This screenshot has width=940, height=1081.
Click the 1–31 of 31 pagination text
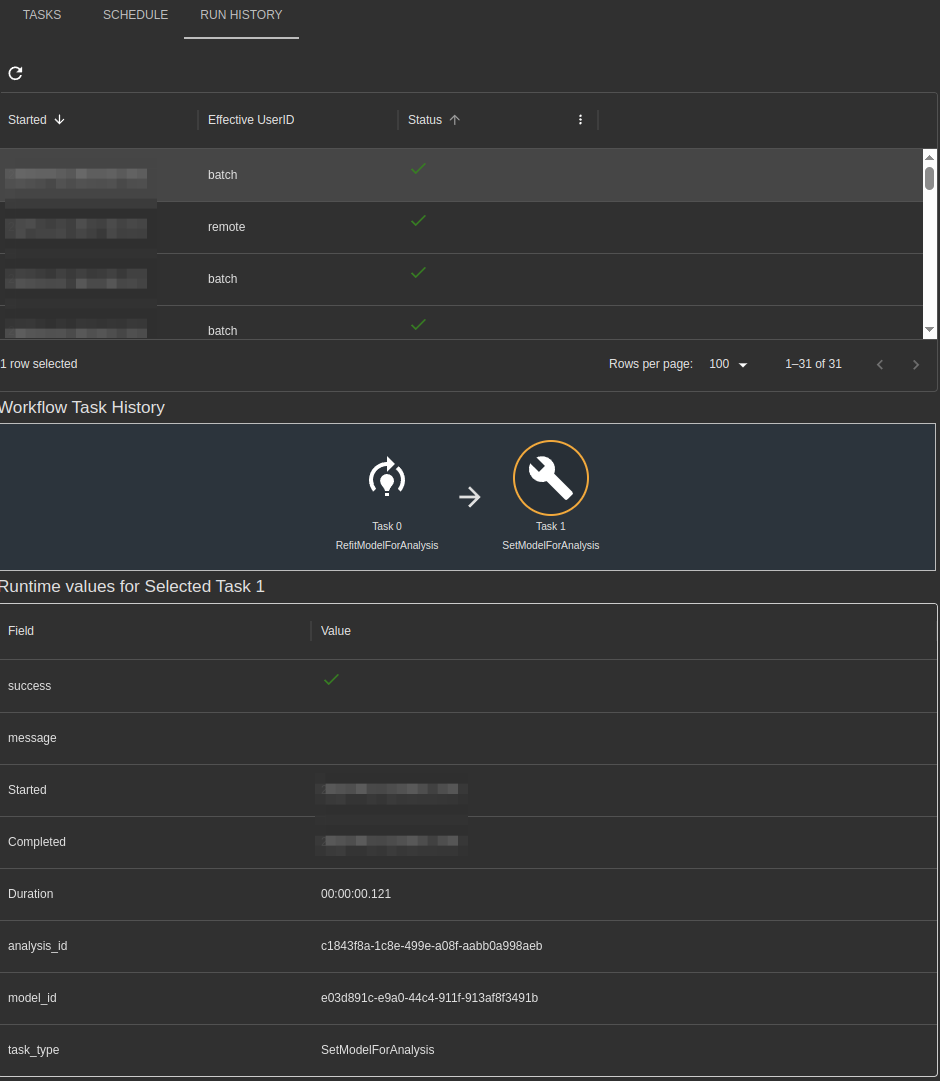tap(813, 364)
